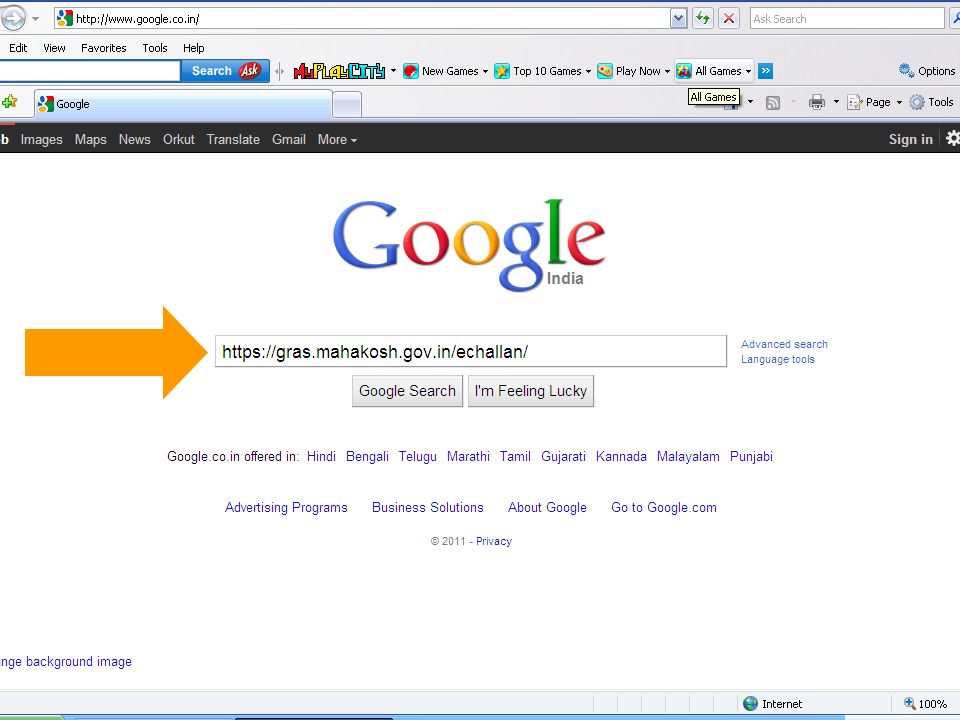Click the Advanced search link
Screen dimensions: 960x720
coord(784,344)
